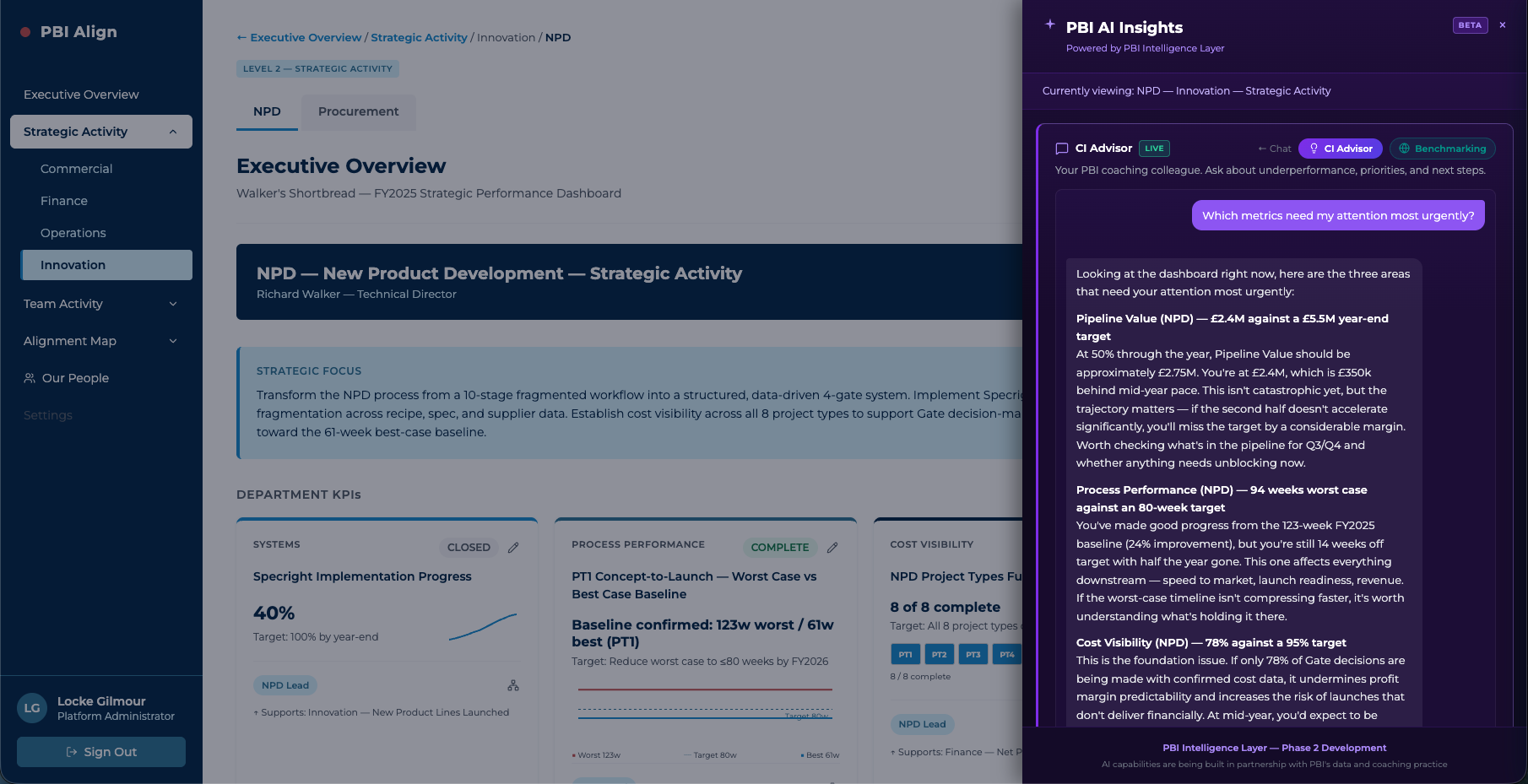Image resolution: width=1528 pixels, height=784 pixels.
Task: Click 'Locke Gilmour' user name
Action: [101, 701]
